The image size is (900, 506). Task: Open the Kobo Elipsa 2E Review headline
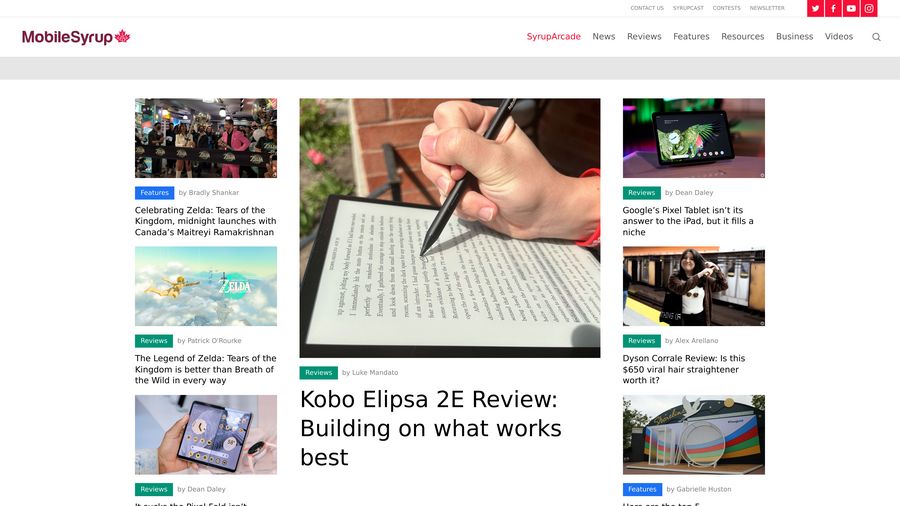coord(430,429)
